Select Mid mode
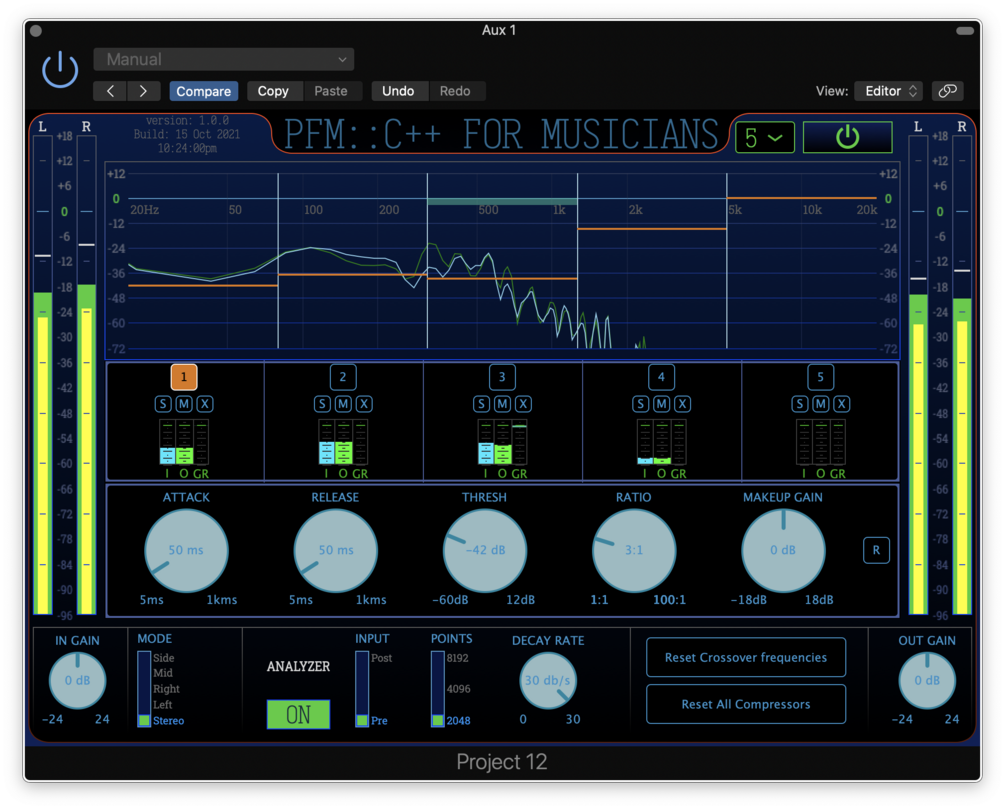Screen dimensions: 1005x809 (163, 673)
